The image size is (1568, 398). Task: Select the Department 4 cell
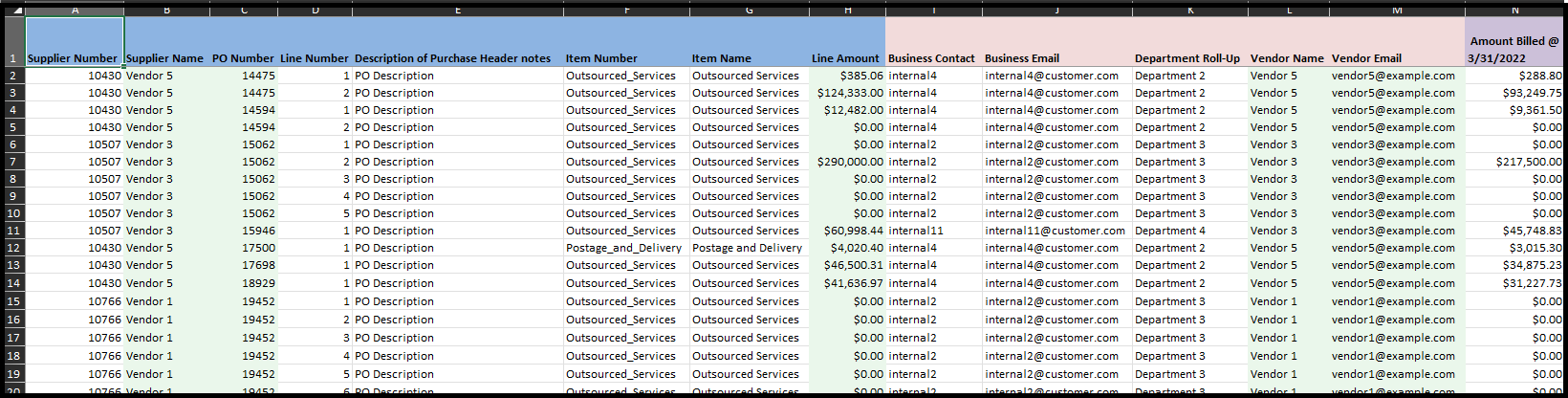[1188, 231]
